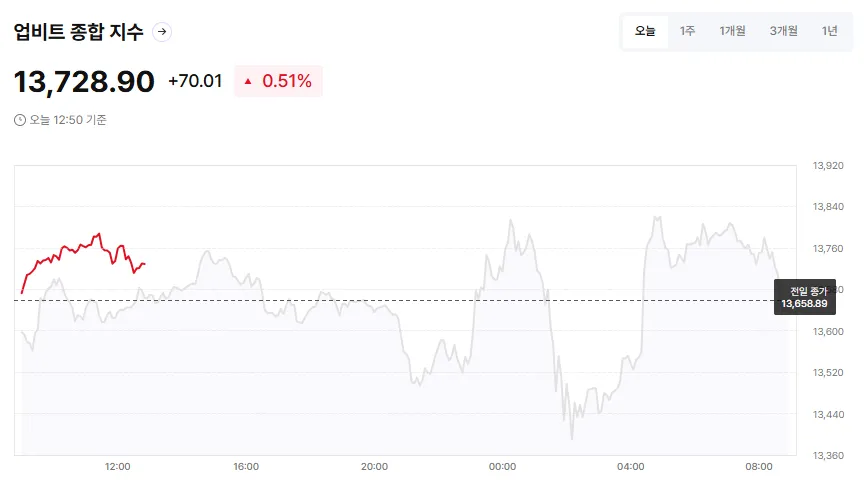Click the red up-triangle in the 0.51% badge
This screenshot has height=486, width=866.
tap(248, 82)
